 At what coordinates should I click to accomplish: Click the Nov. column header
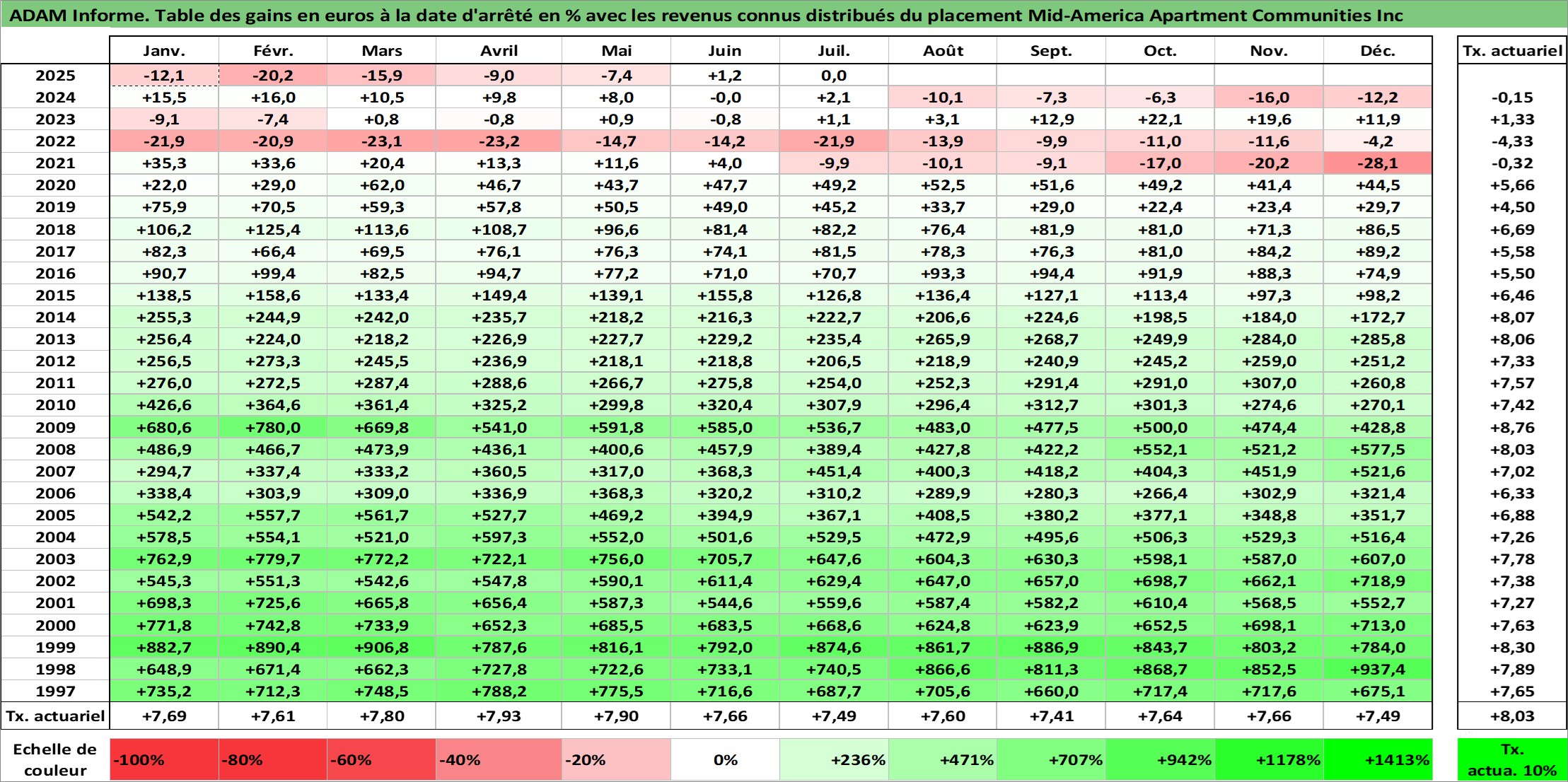pos(1269,50)
